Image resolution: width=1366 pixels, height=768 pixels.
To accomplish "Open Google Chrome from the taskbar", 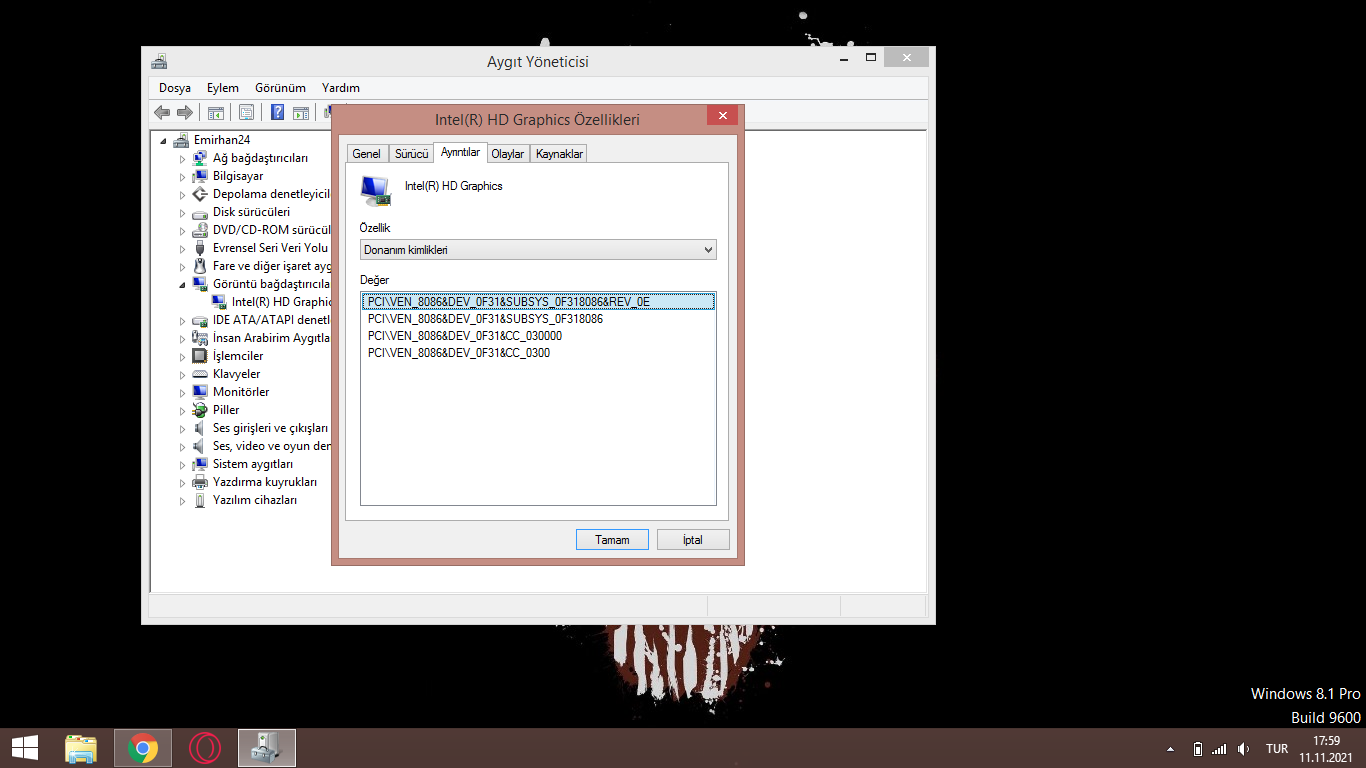I will pyautogui.click(x=143, y=748).
